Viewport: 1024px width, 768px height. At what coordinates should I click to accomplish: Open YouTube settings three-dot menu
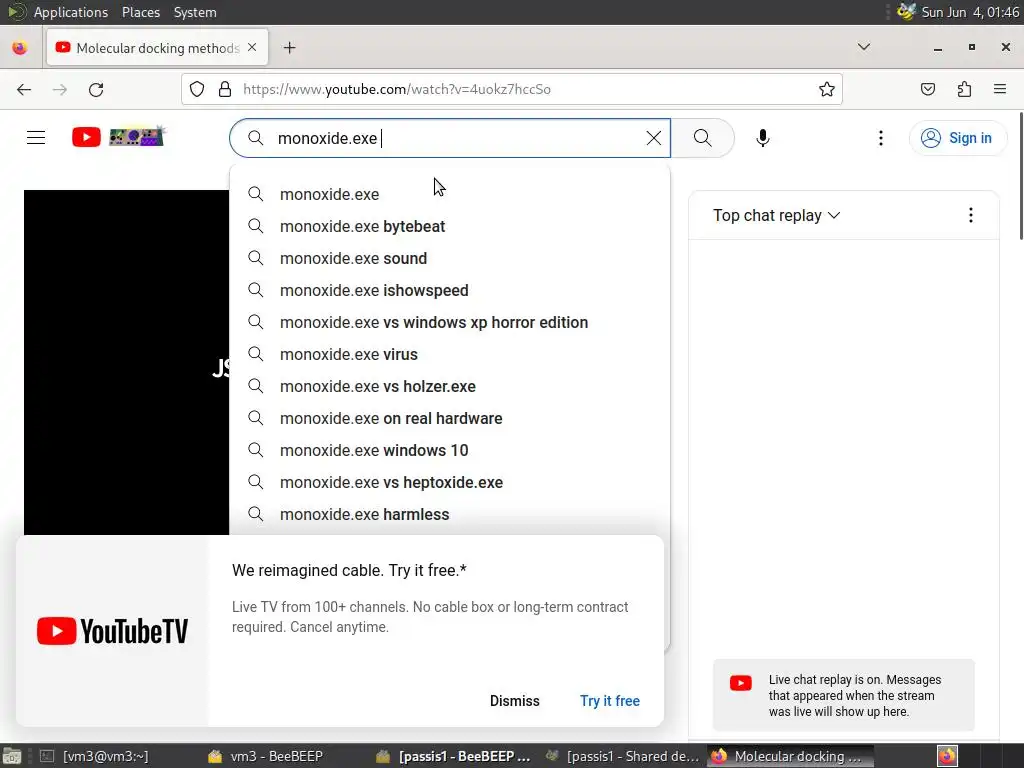880,138
